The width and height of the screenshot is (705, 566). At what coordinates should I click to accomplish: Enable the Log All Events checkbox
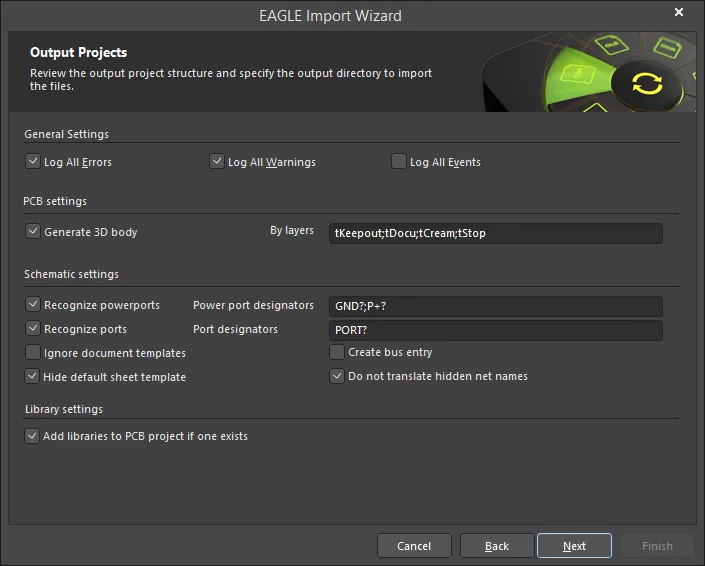[x=399, y=161]
